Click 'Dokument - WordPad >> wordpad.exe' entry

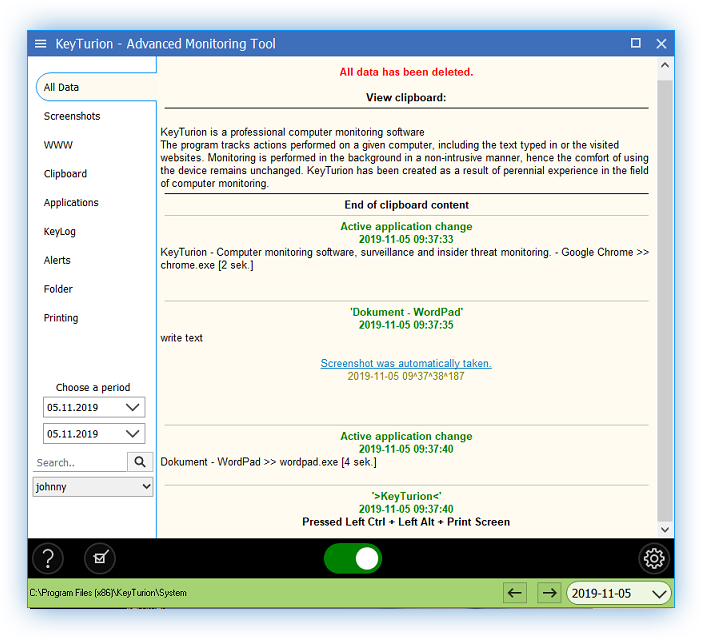click(x=268, y=462)
